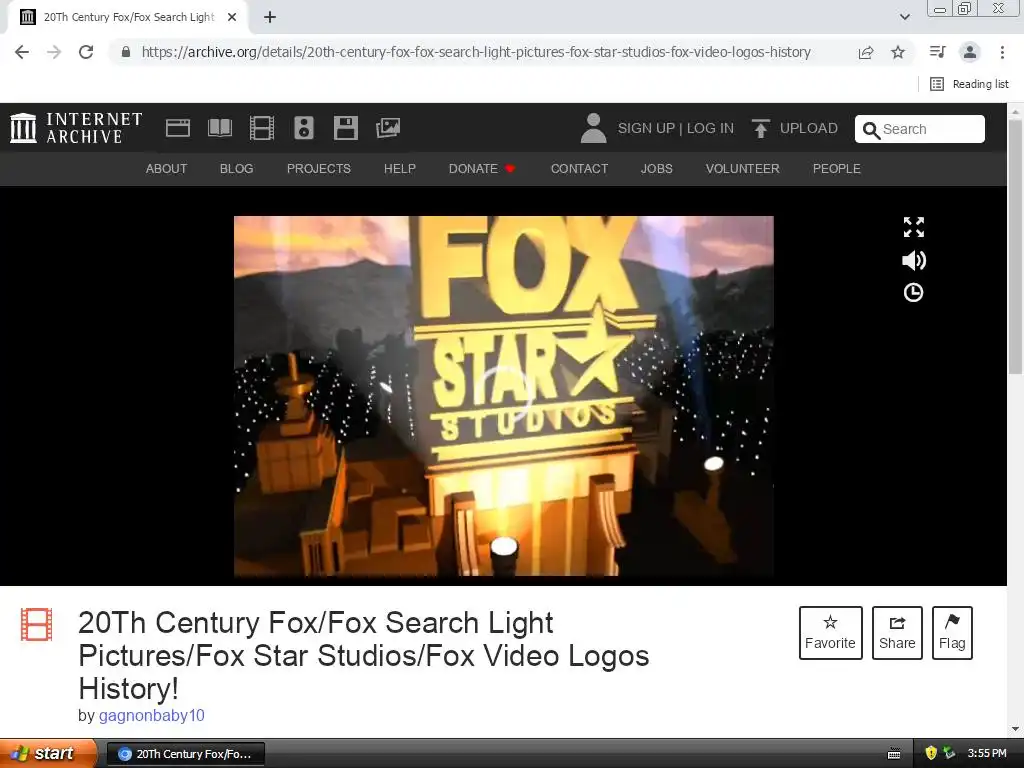The height and width of the screenshot is (768, 1024).
Task: Click the scrollbar down arrow
Action: 1016,729
